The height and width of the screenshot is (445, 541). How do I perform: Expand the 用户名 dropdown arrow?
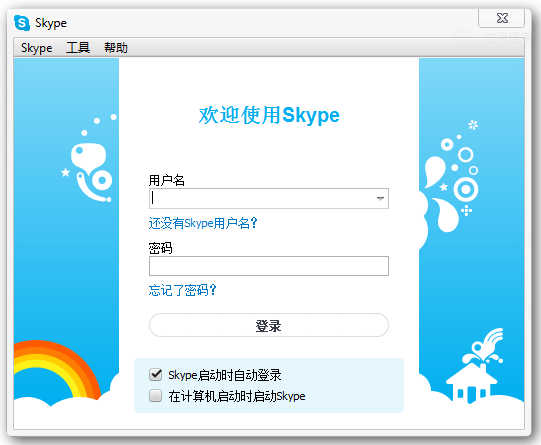tap(380, 198)
